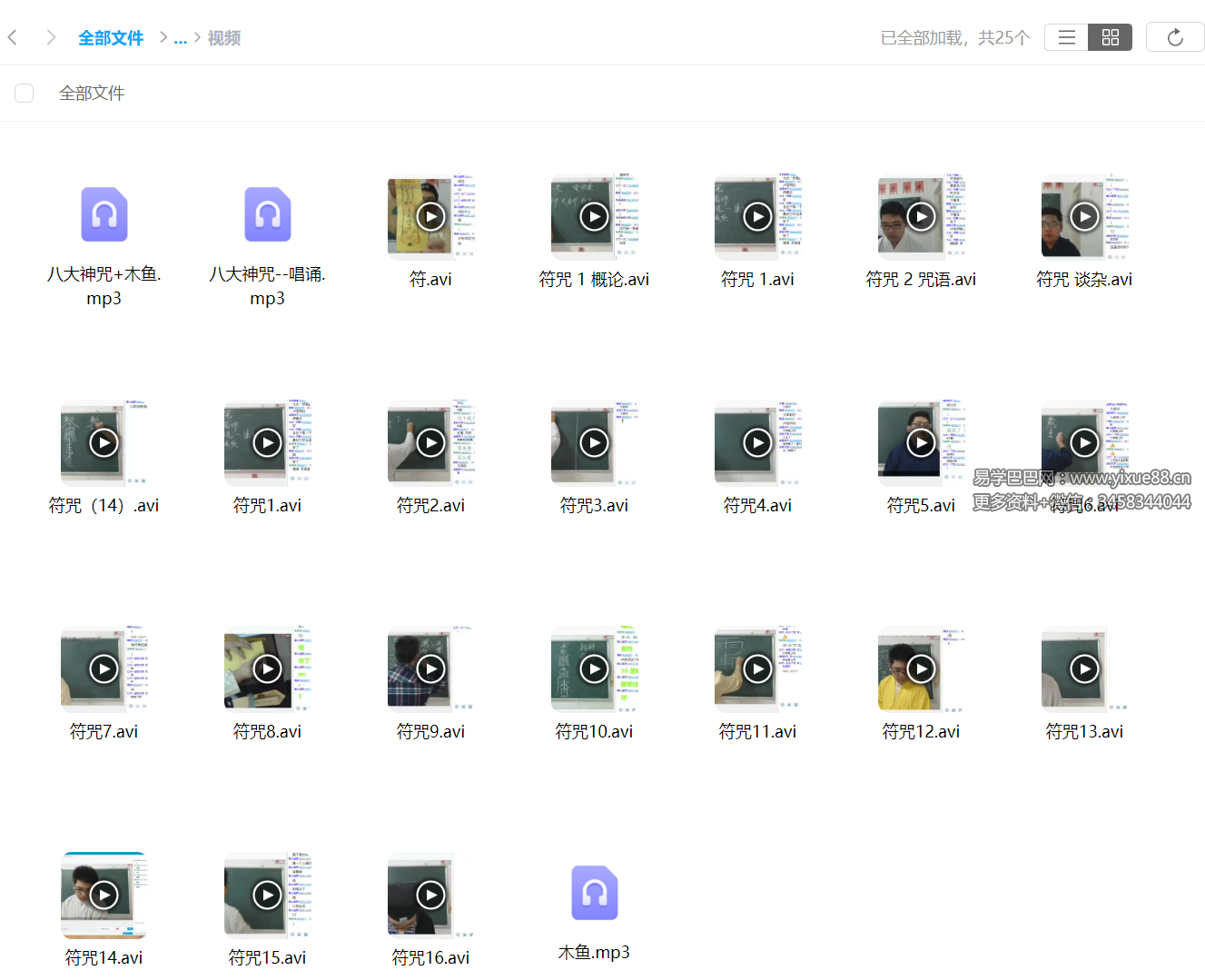Image resolution: width=1205 pixels, height=980 pixels.
Task: Play 符咒 1 概论.avi video
Action: pyautogui.click(x=594, y=216)
